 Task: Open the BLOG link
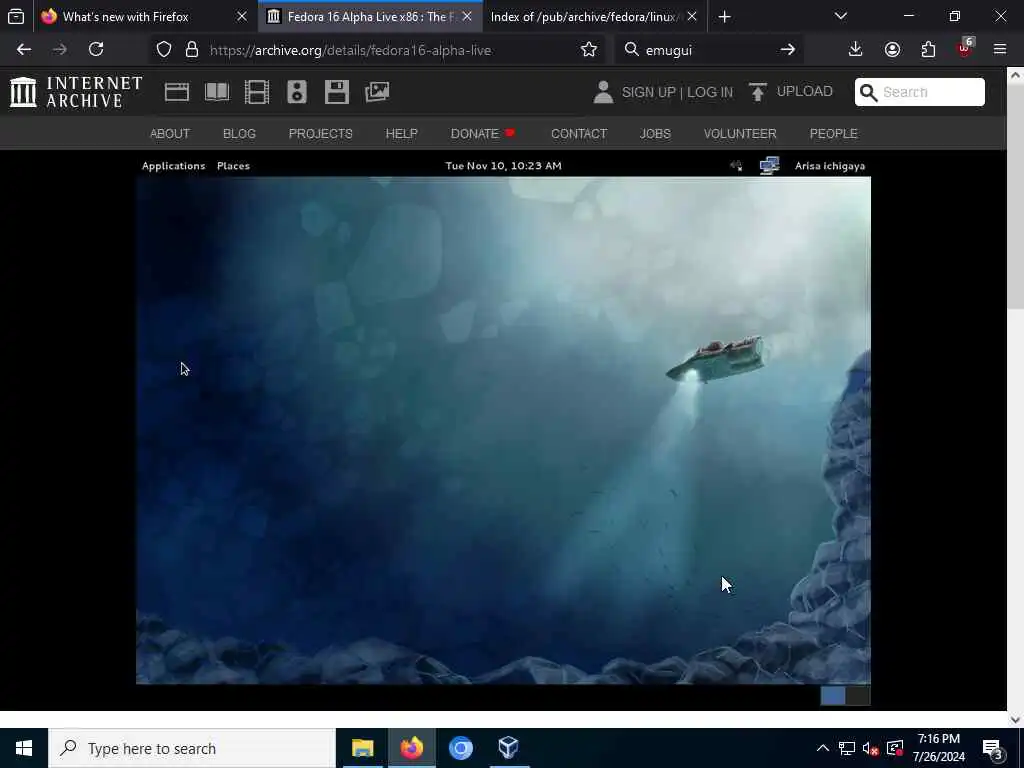pyautogui.click(x=240, y=134)
